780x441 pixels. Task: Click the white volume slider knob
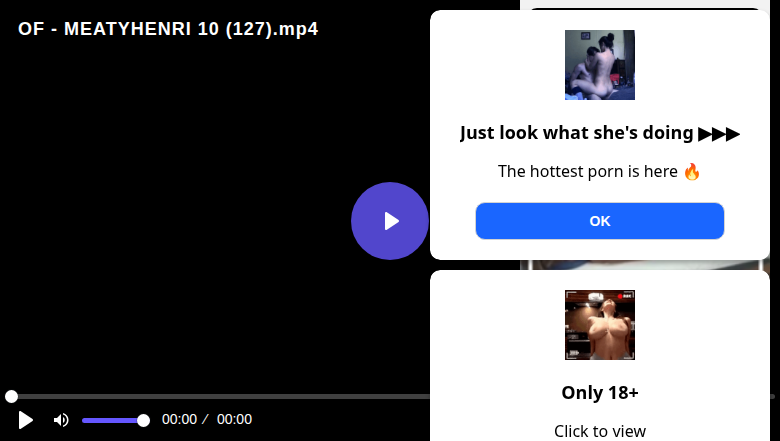[143, 421]
